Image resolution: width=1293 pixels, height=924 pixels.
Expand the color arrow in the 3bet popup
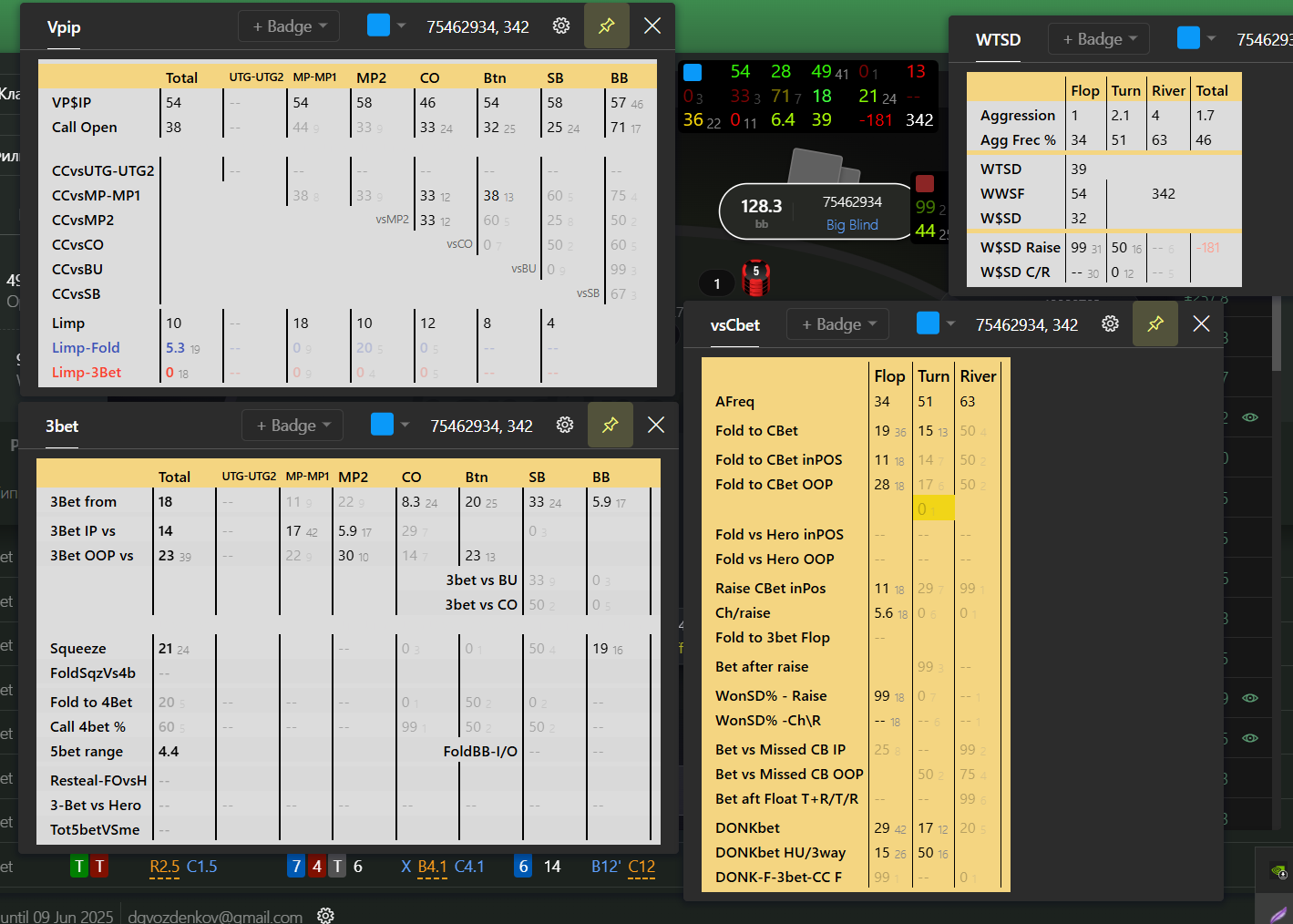(x=405, y=425)
